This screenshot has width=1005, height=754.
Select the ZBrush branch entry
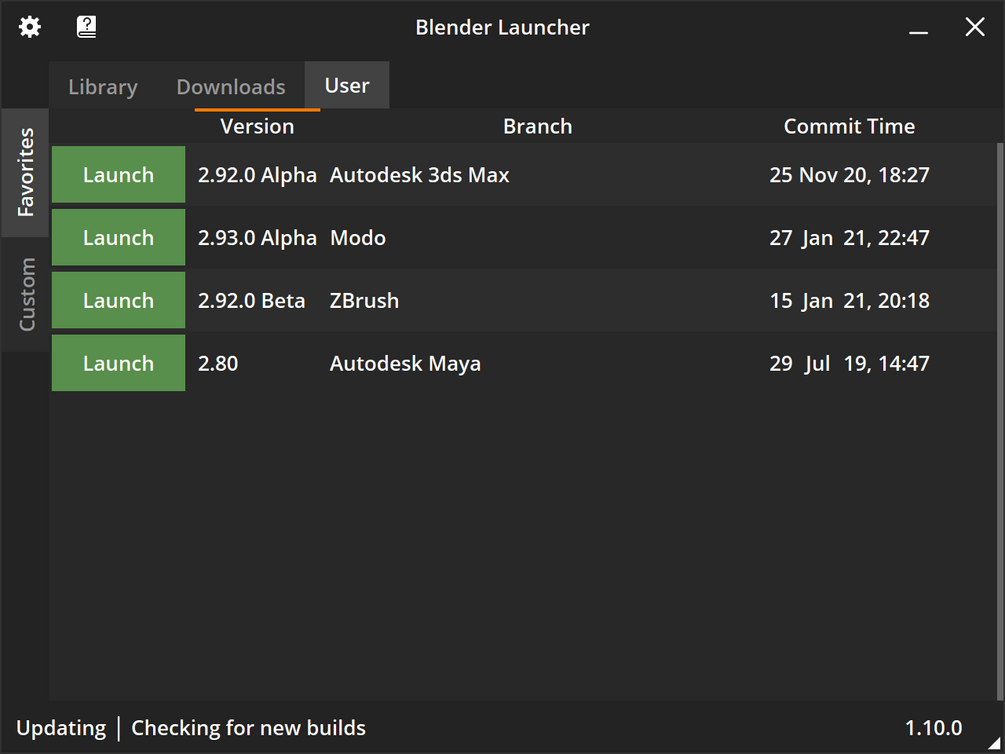[x=365, y=301]
